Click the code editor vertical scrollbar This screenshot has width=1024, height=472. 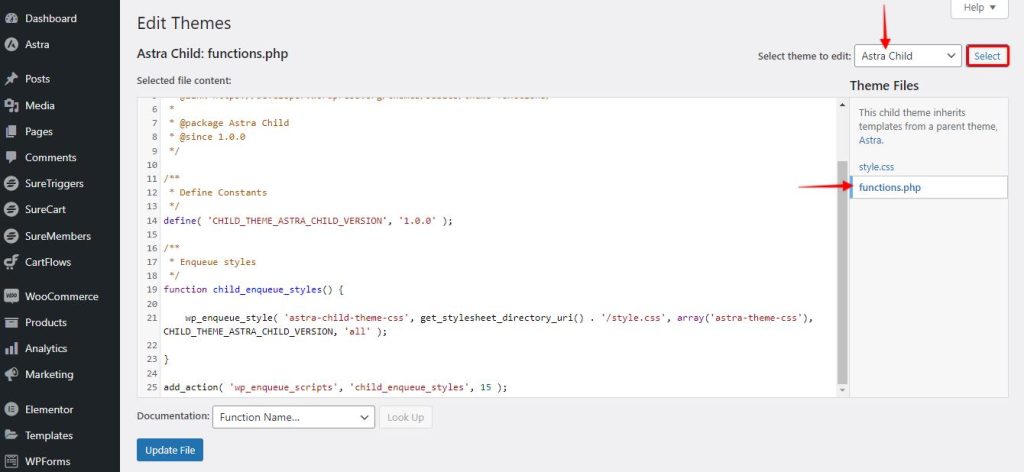tap(842, 272)
